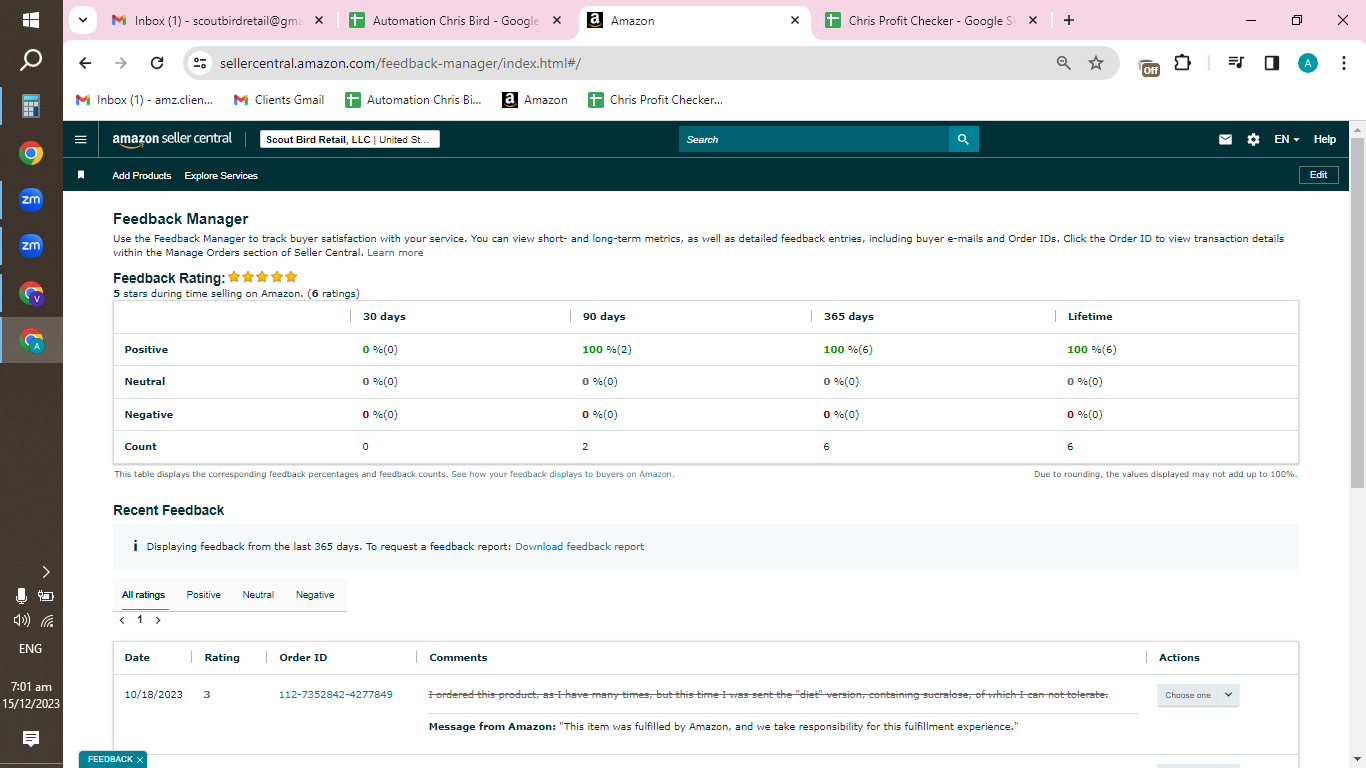Click the Explore Services link

(221, 175)
